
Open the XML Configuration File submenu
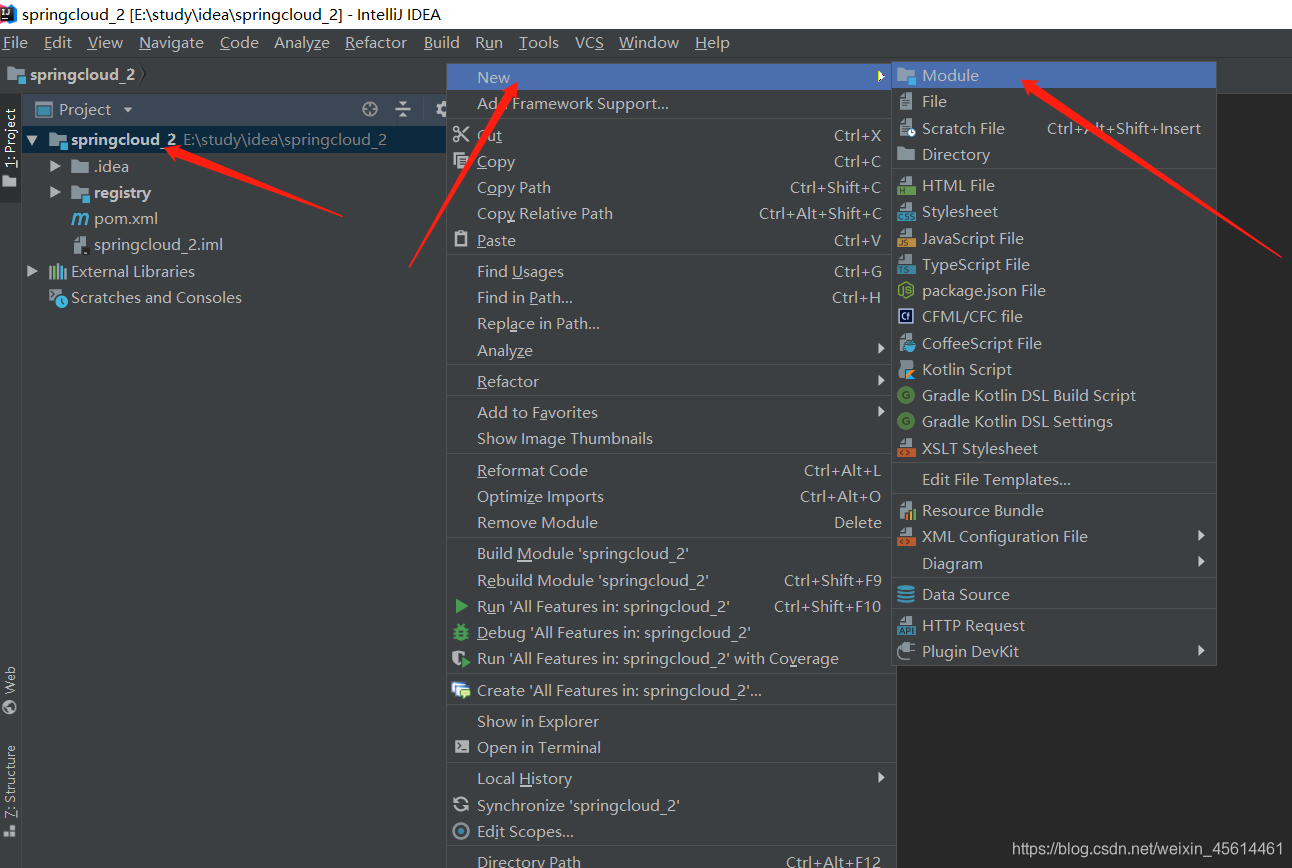tap(1053, 536)
